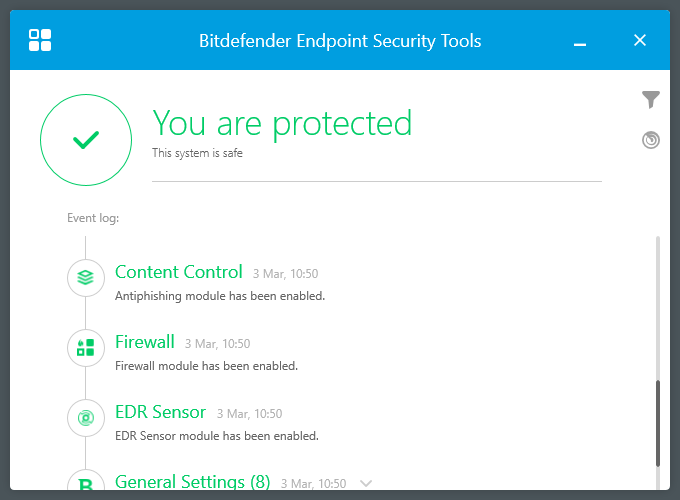Open the modules grid icon in title bar
680x500 pixels.
pos(40,40)
